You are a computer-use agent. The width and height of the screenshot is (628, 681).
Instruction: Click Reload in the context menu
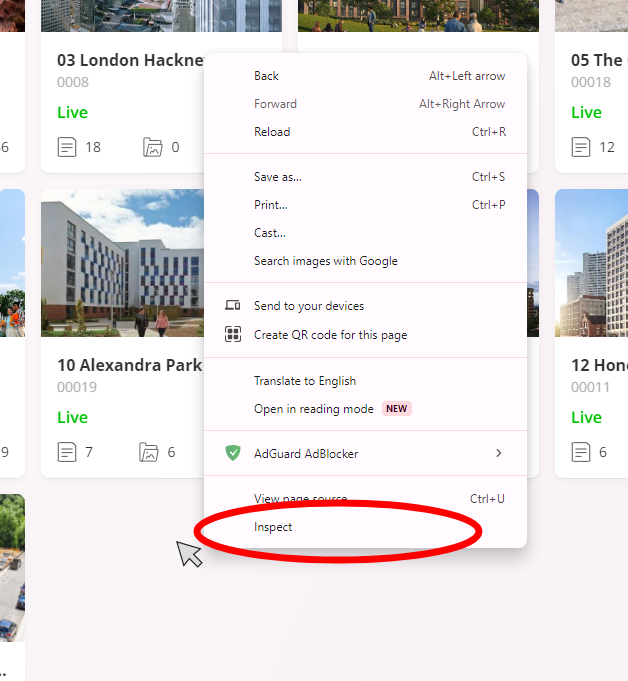click(x=365, y=132)
